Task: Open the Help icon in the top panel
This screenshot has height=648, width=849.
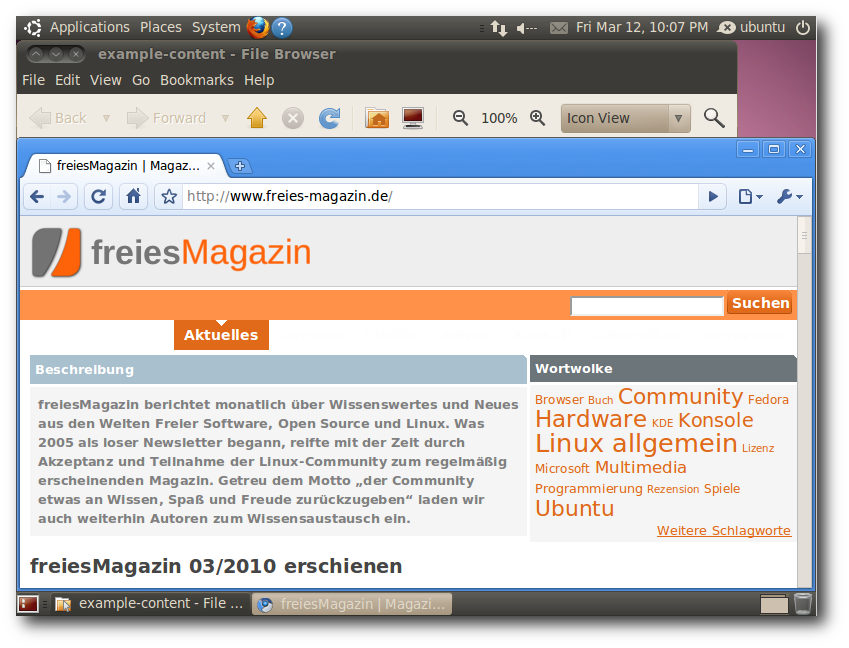Action: coord(282,28)
